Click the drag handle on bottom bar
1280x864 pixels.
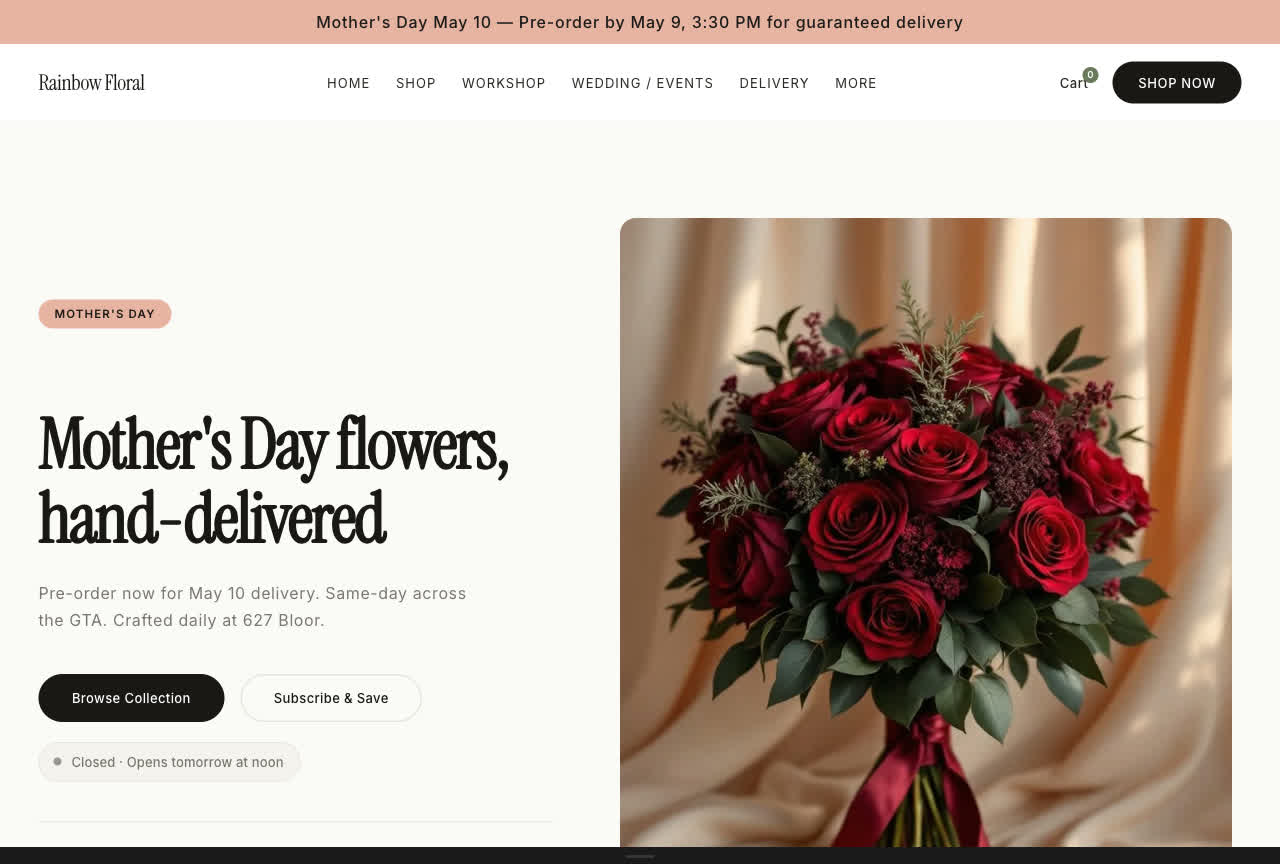pos(640,856)
